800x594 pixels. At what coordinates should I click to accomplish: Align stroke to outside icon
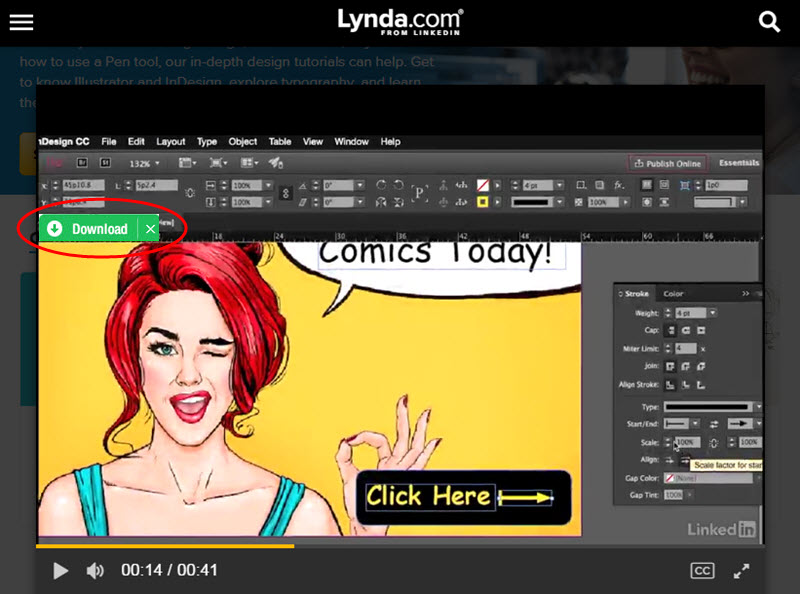click(702, 385)
